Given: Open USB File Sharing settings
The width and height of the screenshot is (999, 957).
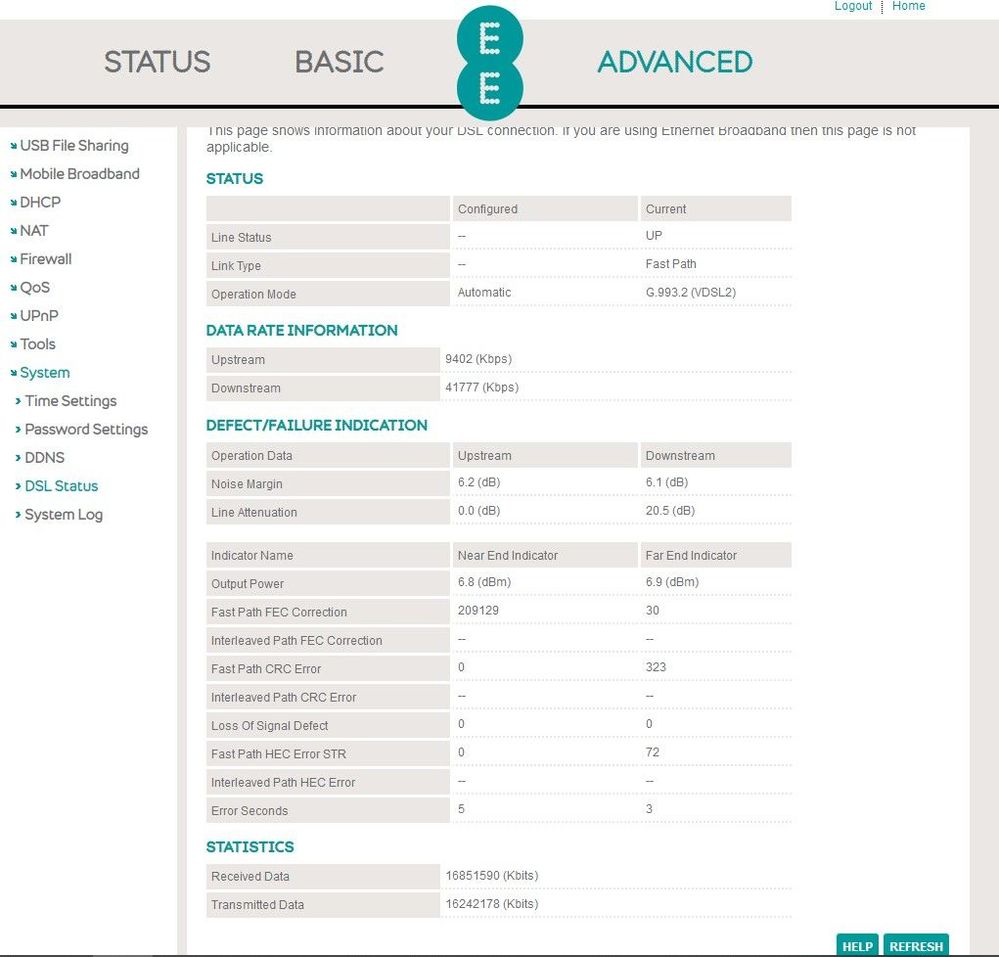Looking at the screenshot, I should point(74,146).
